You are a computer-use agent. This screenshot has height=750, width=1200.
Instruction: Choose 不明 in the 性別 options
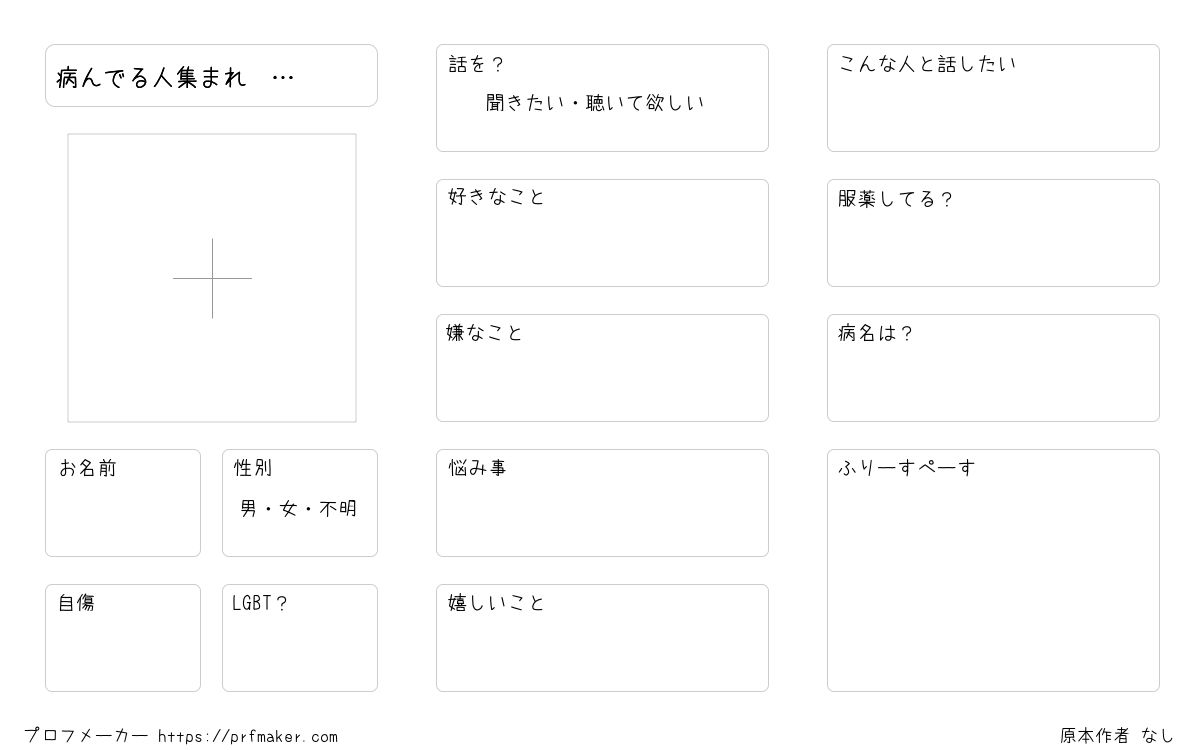click(x=338, y=508)
